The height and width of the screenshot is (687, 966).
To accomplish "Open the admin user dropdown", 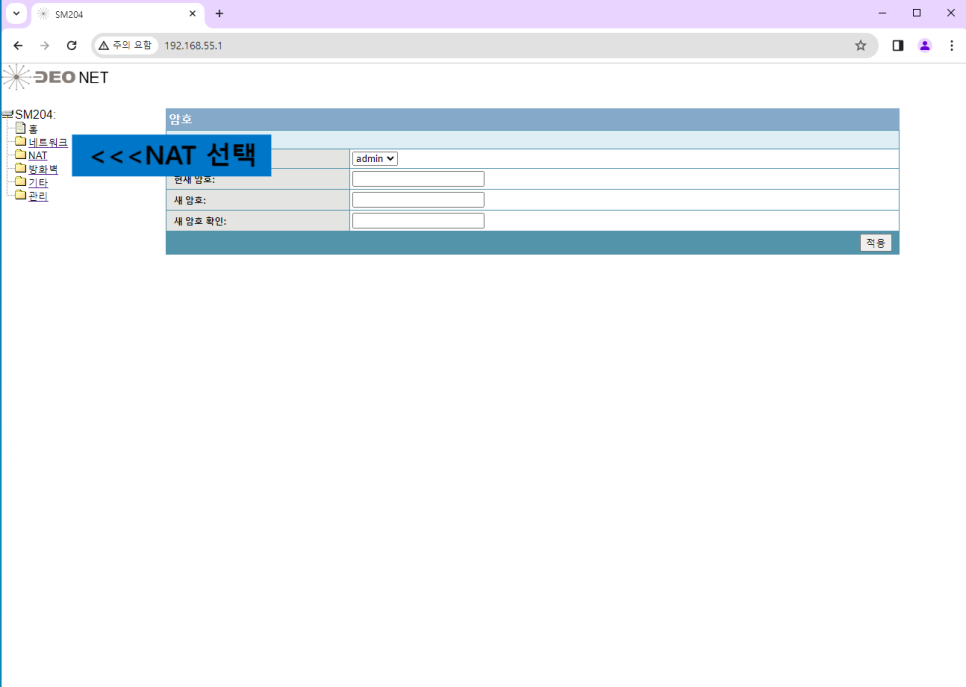I will [x=375, y=158].
